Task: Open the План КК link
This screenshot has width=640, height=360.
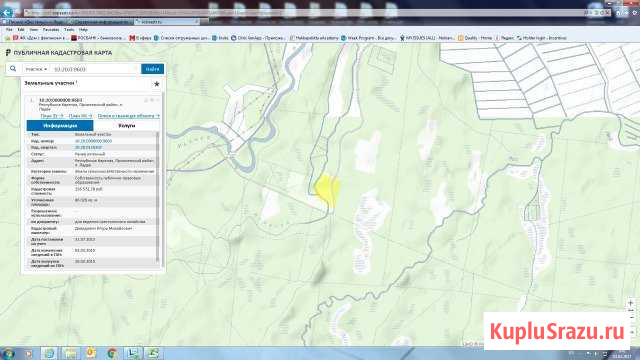Action: pyautogui.click(x=80, y=116)
